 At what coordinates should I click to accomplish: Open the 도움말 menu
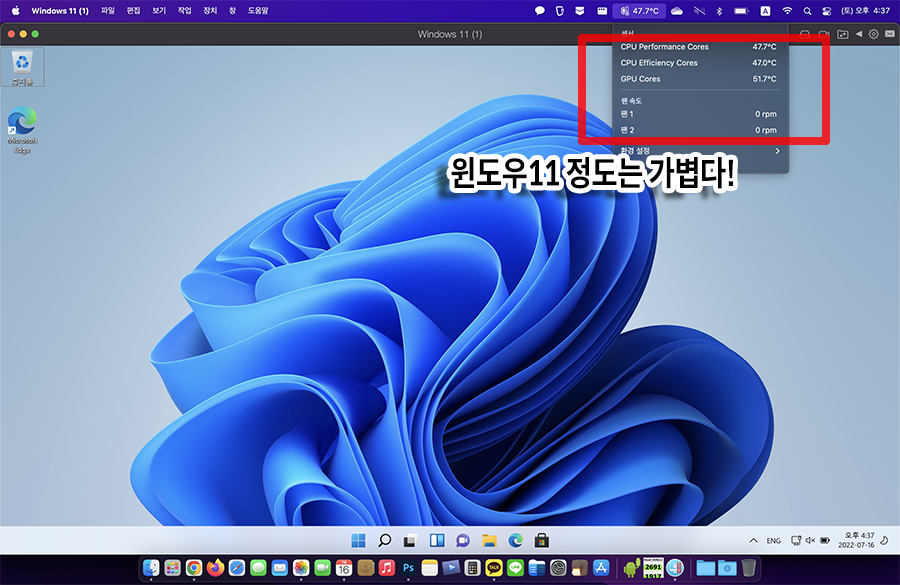258,10
